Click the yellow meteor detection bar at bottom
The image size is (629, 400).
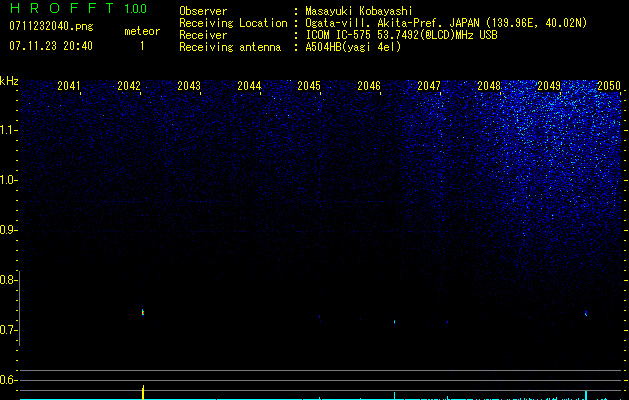pos(143,392)
